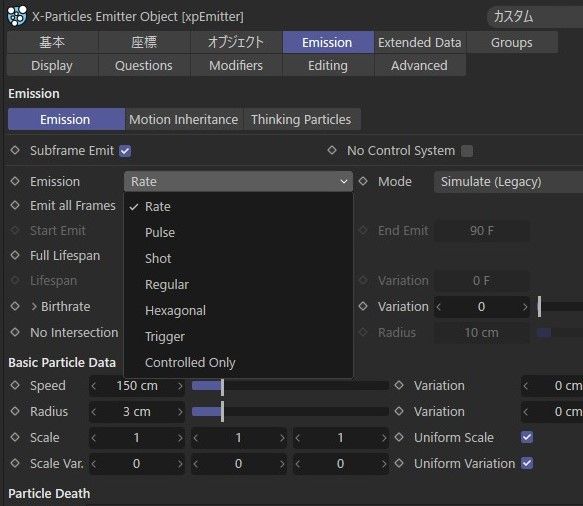Click the Speed slider bar
The height and width of the screenshot is (506, 583).
coord(290,386)
